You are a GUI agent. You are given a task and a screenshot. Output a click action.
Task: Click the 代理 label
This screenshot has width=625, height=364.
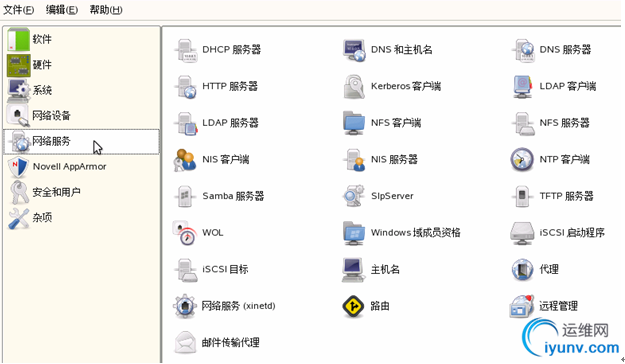(549, 270)
